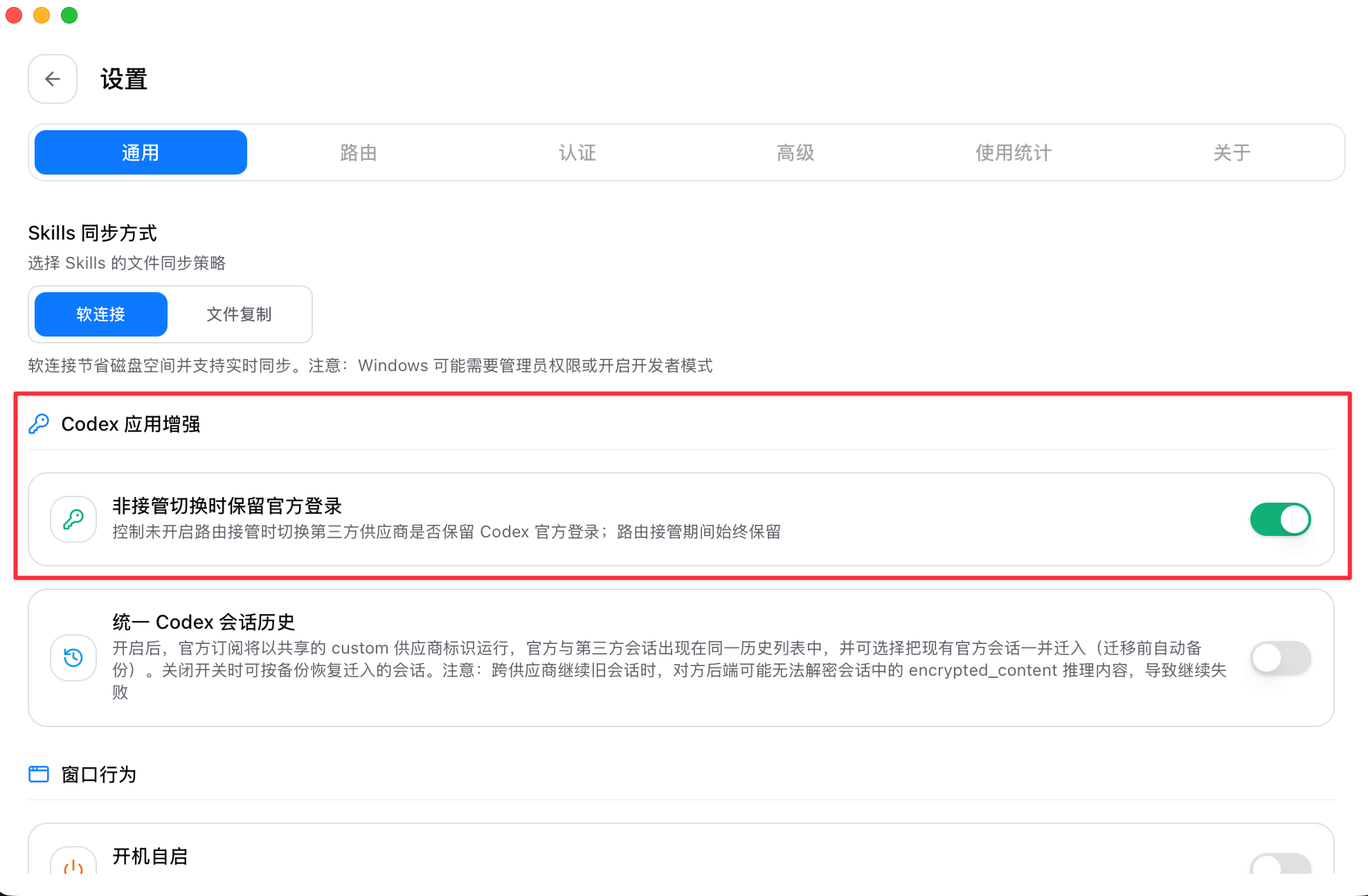The width and height of the screenshot is (1368, 896).
Task: Click the history clock icon for 统一 Codex 会话历史
Action: [x=73, y=658]
